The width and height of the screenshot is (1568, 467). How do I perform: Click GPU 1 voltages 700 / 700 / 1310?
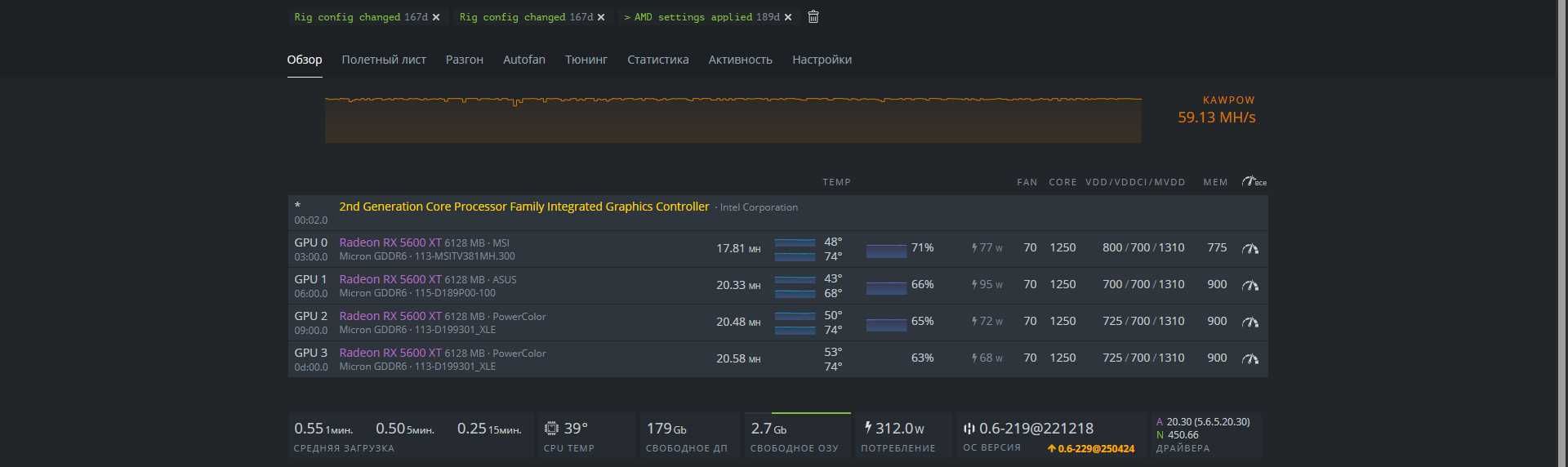point(1143,284)
